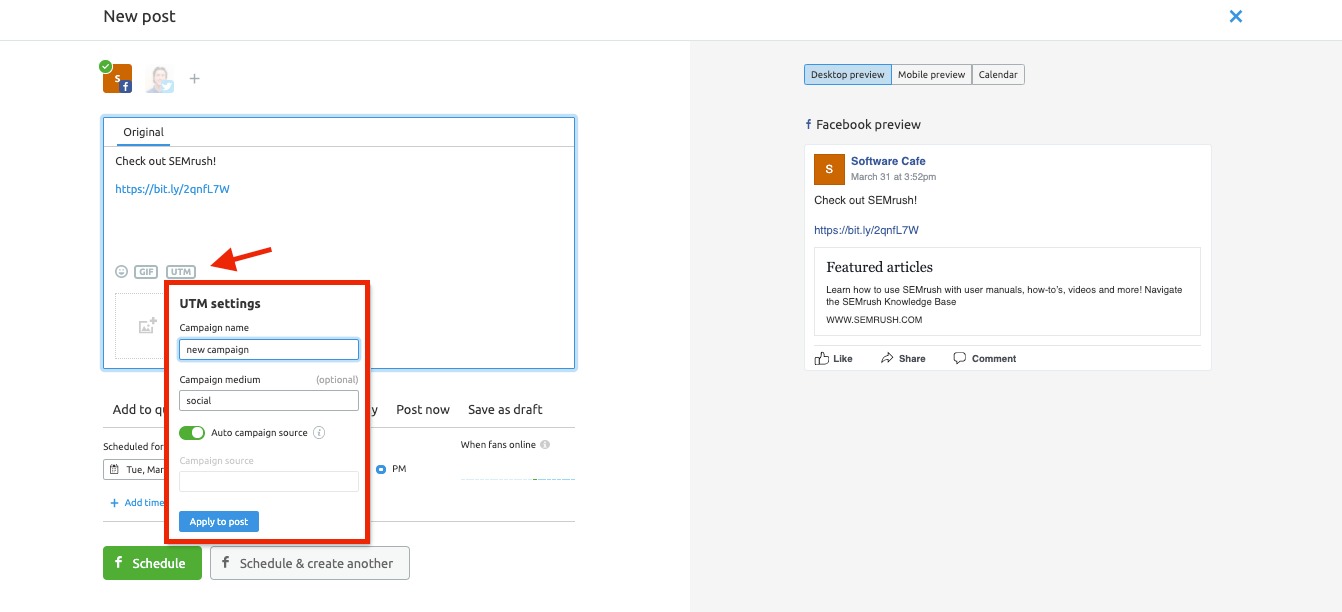This screenshot has height=612, width=1342.
Task: Apply UTM settings to post
Action: point(219,521)
